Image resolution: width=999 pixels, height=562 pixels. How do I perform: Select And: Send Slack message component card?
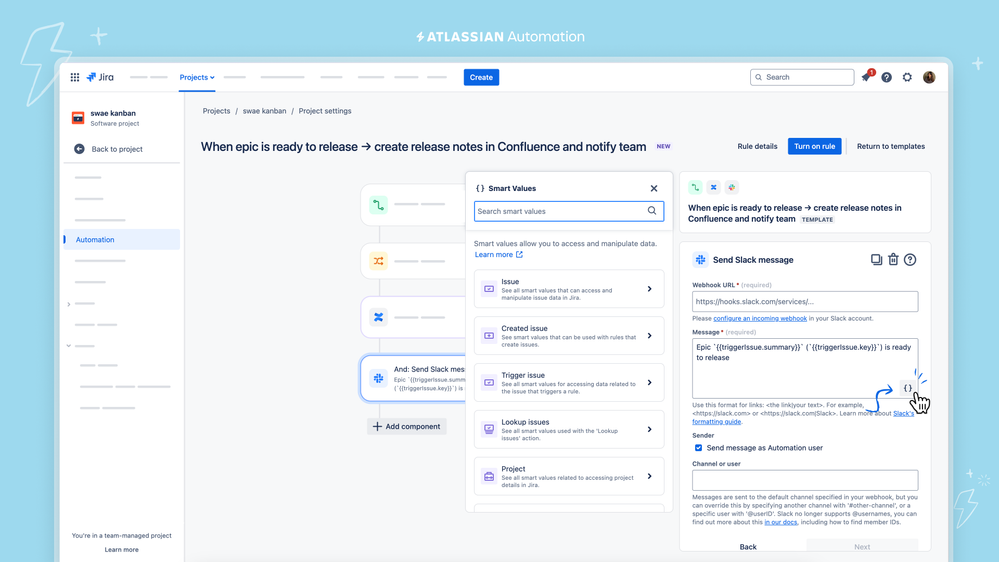(413, 378)
